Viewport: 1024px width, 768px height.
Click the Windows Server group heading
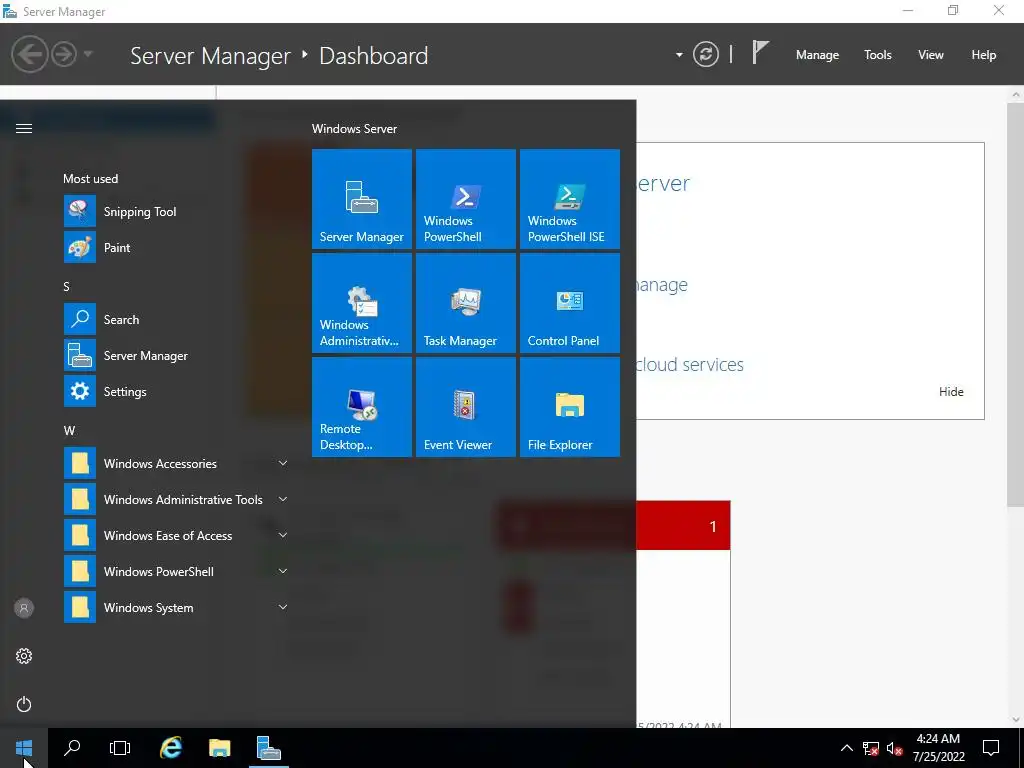(x=354, y=129)
